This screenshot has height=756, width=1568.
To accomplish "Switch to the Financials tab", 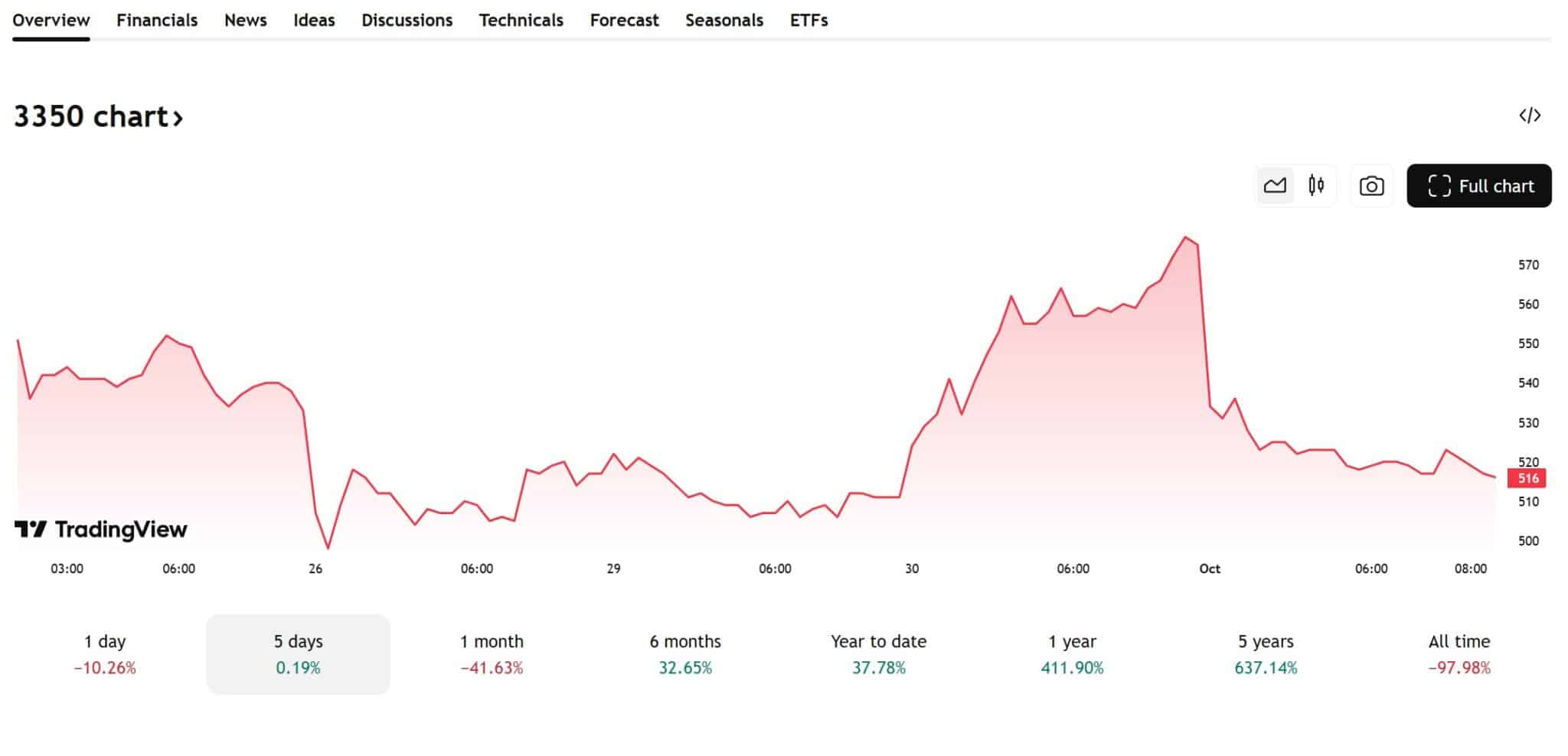I will [156, 21].
